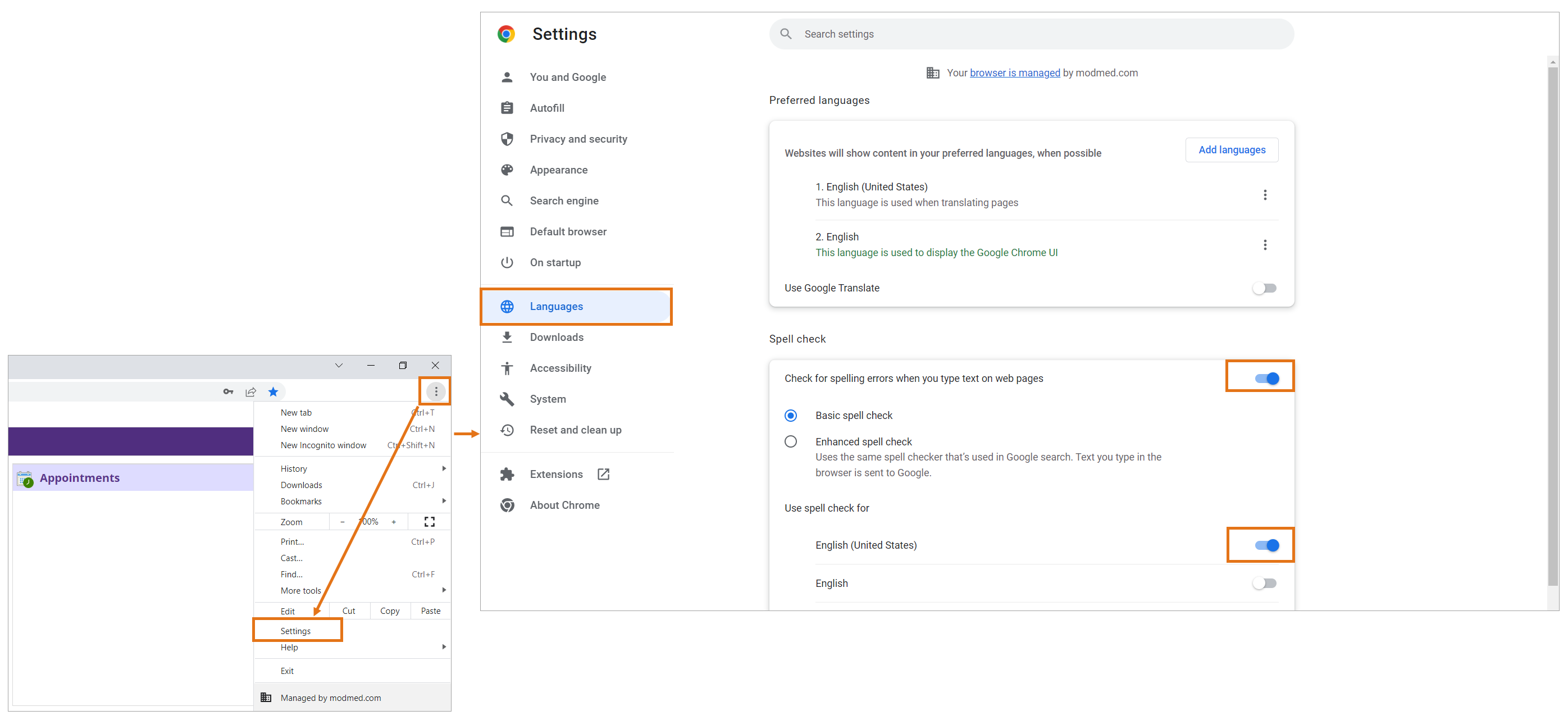The image size is (1568, 720).
Task: Decrease zoom with the minus button
Action: coord(342,522)
